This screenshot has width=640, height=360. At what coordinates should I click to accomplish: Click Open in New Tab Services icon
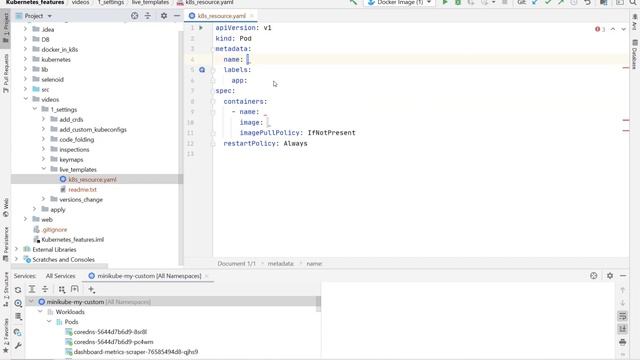pyautogui.click(x=75, y=289)
